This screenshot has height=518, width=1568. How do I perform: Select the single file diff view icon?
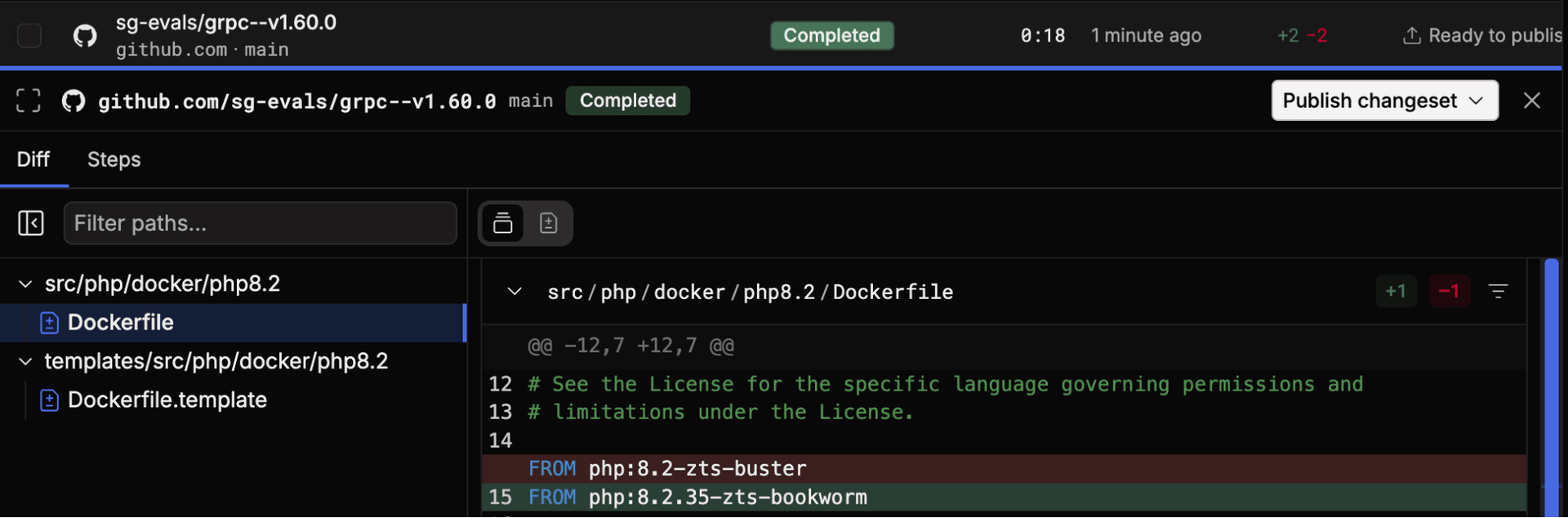(x=549, y=223)
